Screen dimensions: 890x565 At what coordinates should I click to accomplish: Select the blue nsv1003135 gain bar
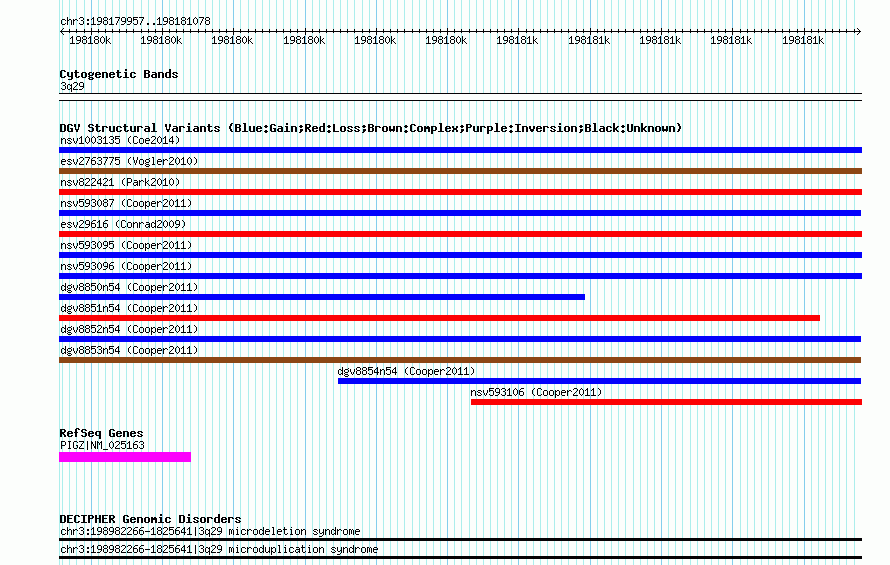[460, 150]
